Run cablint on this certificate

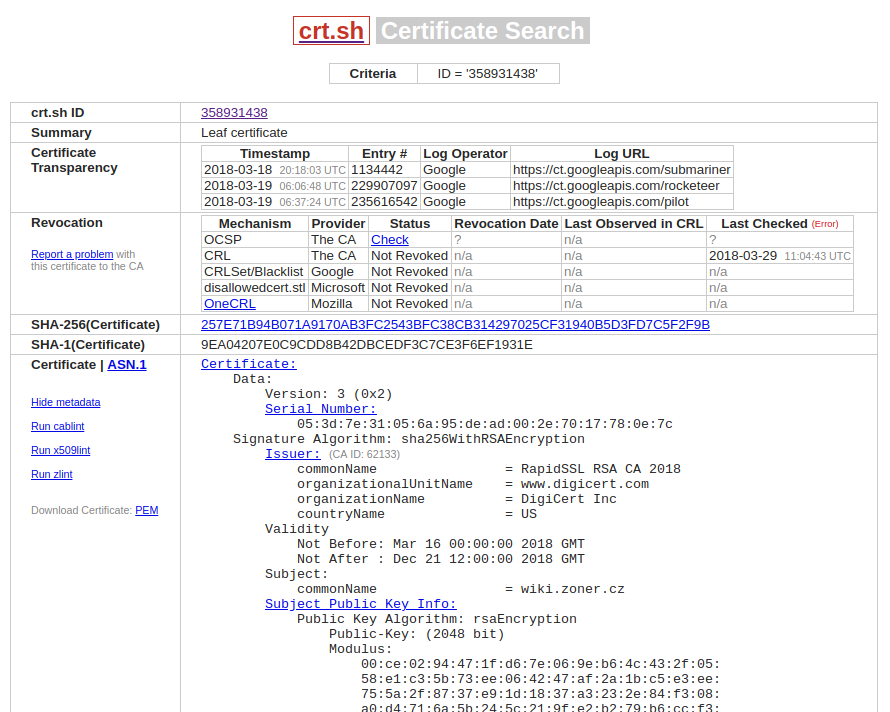(x=57, y=426)
